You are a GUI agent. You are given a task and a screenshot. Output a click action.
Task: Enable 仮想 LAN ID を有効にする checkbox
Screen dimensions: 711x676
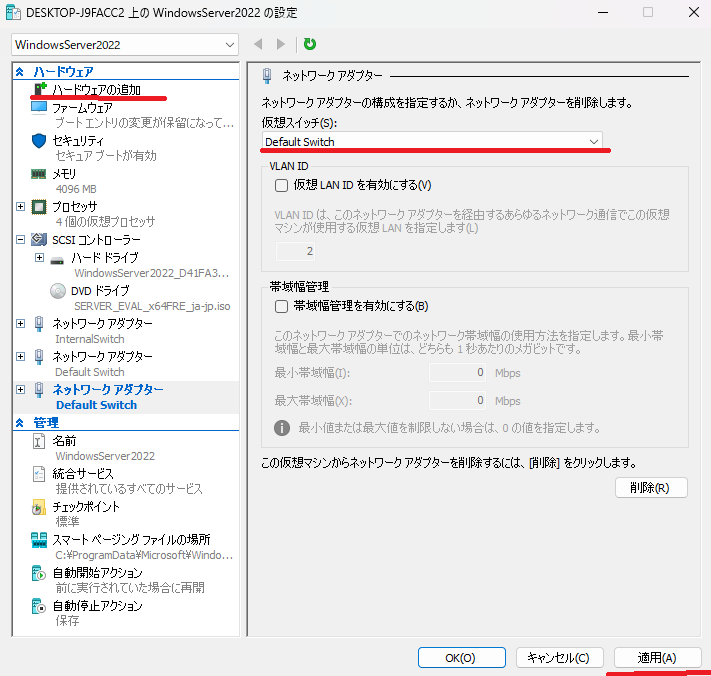point(282,185)
